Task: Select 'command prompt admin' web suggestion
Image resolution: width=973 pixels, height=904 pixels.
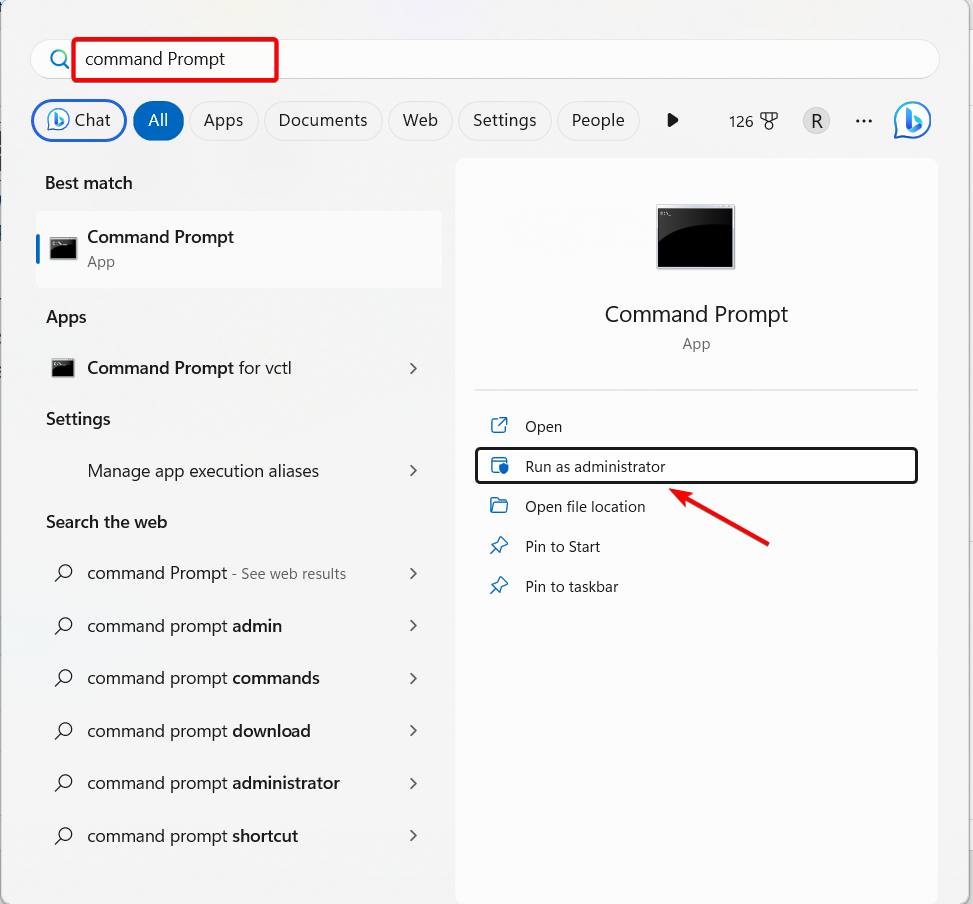Action: click(239, 626)
